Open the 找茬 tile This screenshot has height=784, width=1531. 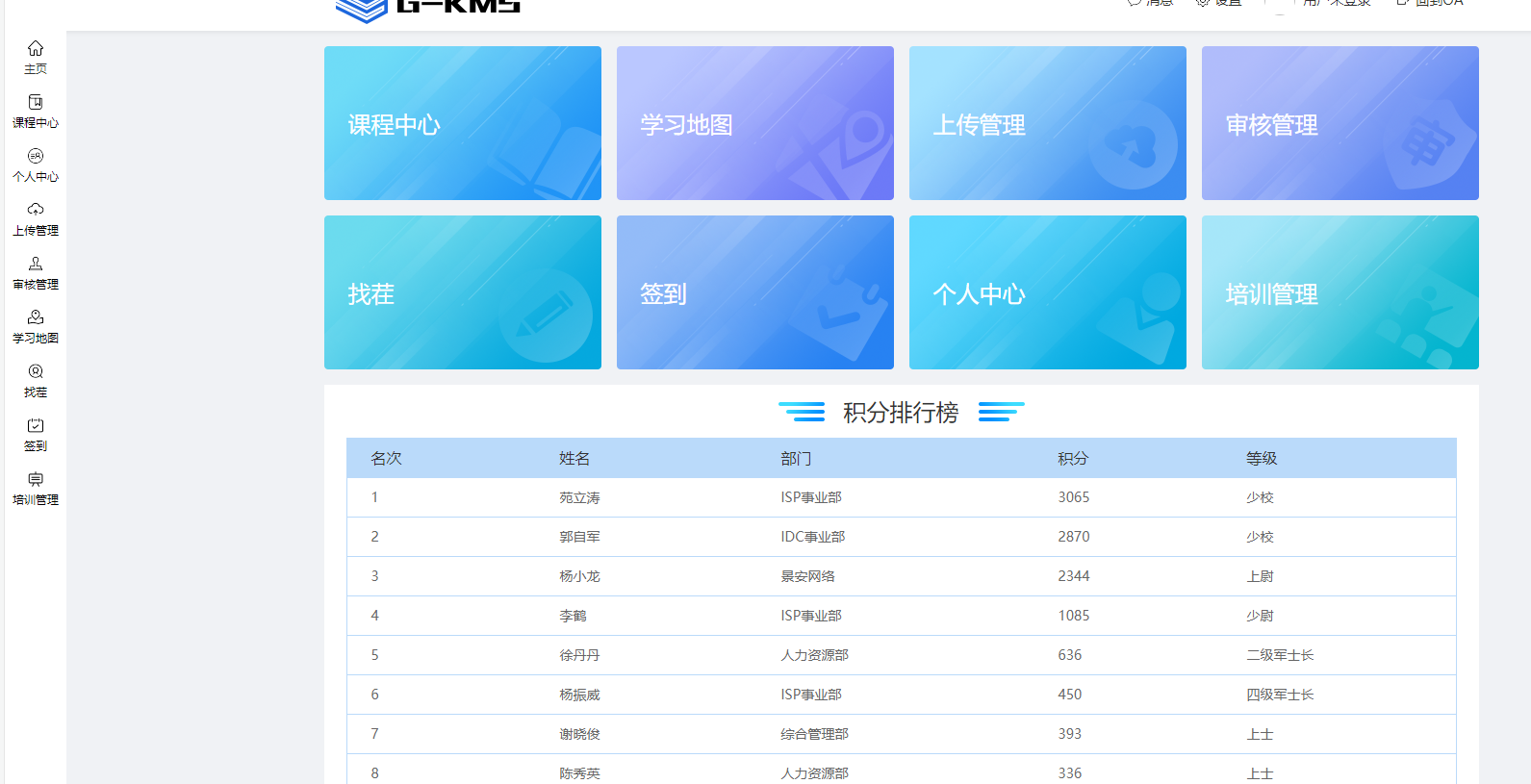pyautogui.click(x=463, y=292)
